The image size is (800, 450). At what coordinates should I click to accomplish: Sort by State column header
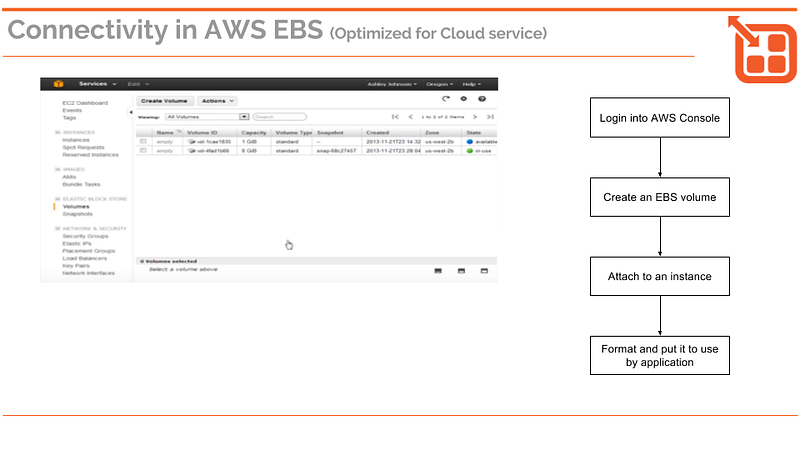coord(473,133)
